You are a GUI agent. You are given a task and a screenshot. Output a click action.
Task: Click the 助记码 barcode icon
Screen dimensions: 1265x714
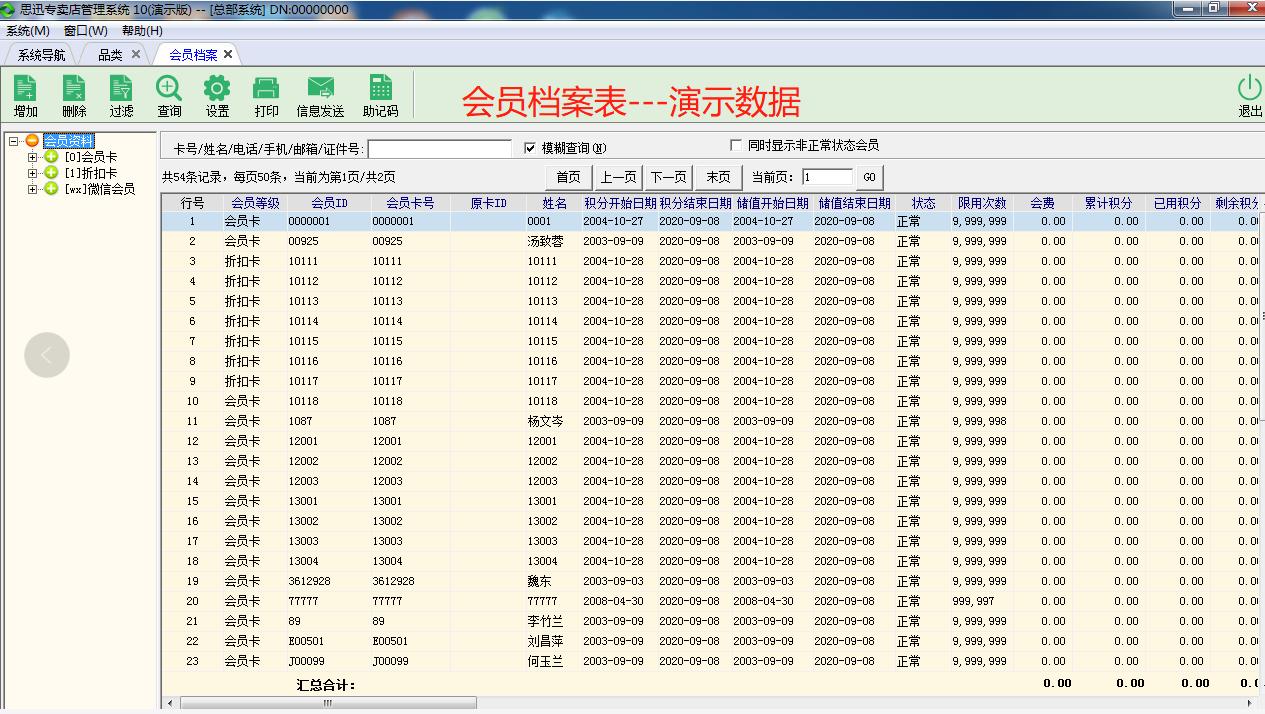point(380,94)
